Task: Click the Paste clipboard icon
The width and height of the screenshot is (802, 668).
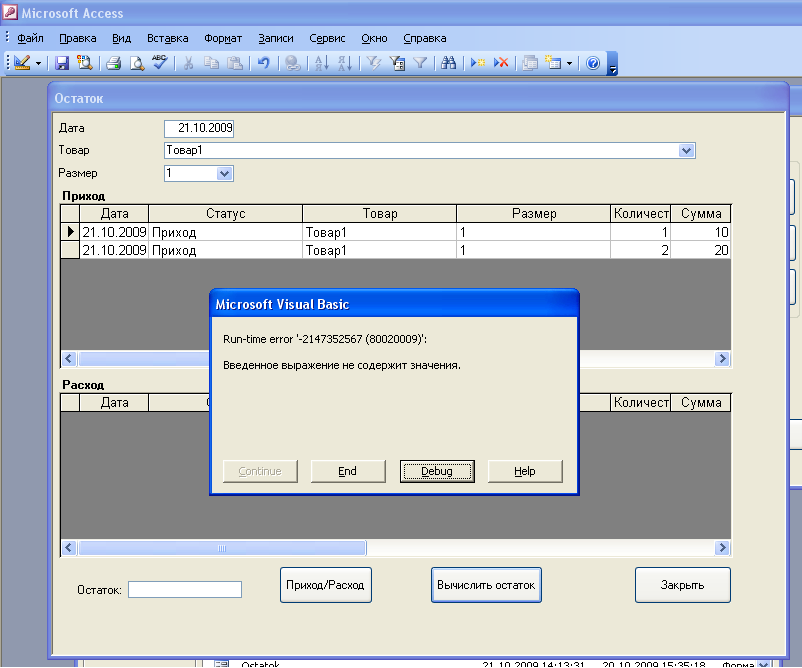Action: 234,63
